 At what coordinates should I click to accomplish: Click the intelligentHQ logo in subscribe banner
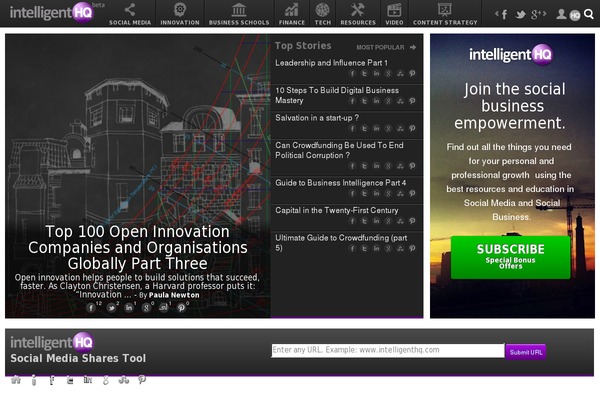click(510, 55)
